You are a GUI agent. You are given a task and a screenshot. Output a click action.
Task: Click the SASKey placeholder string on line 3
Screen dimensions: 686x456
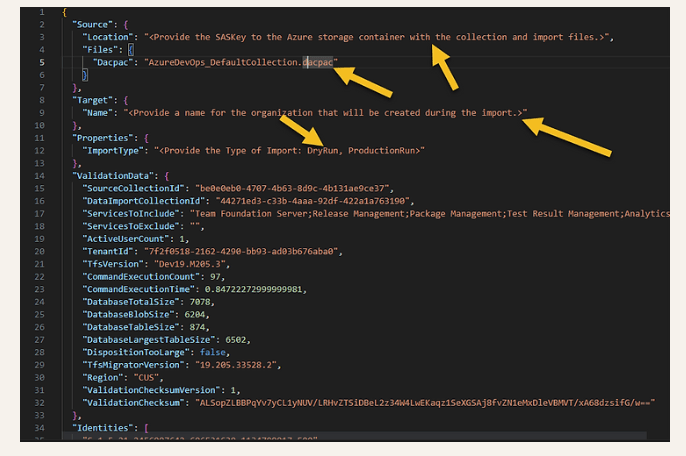click(377, 37)
